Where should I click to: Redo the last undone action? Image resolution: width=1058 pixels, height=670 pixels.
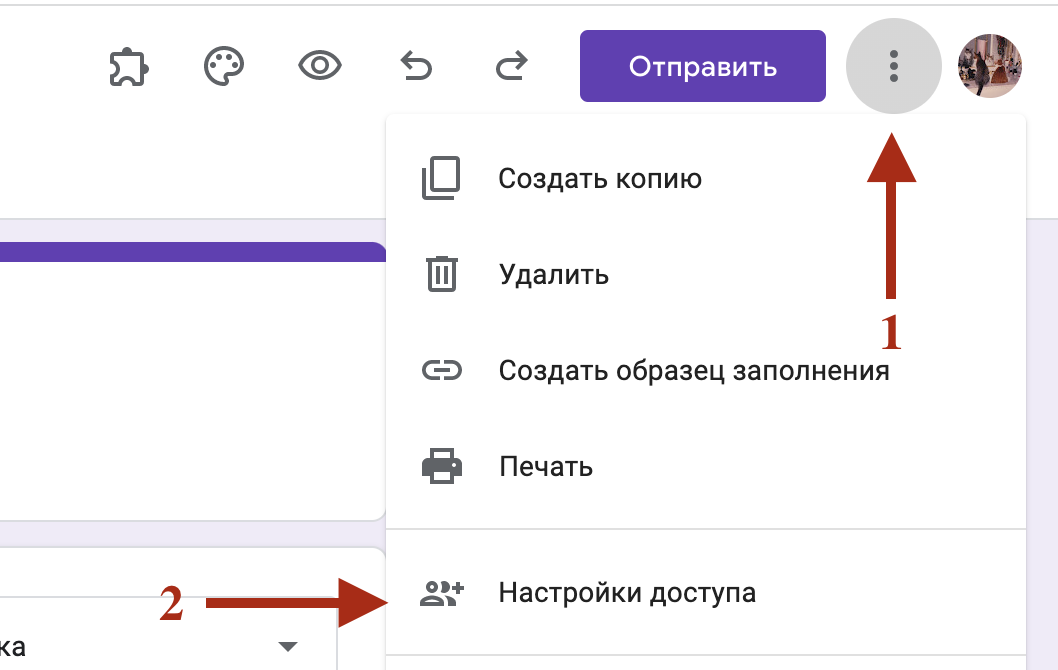[511, 67]
